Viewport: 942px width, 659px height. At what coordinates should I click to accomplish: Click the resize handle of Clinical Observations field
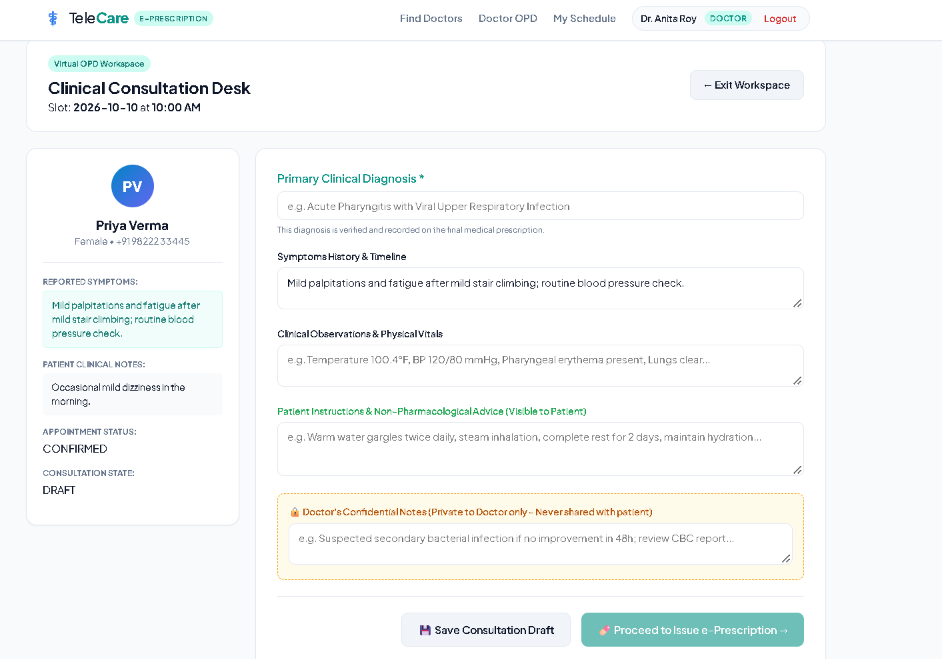797,380
